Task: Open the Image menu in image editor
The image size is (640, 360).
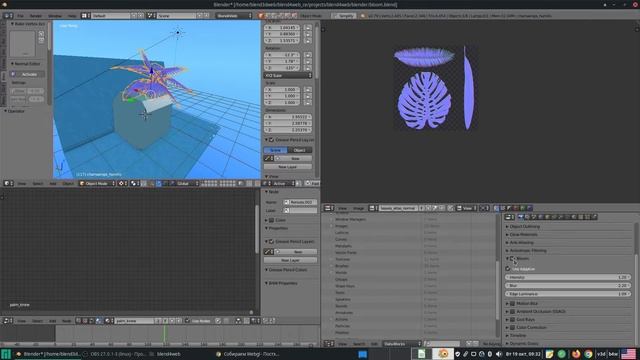Action: 358,208
